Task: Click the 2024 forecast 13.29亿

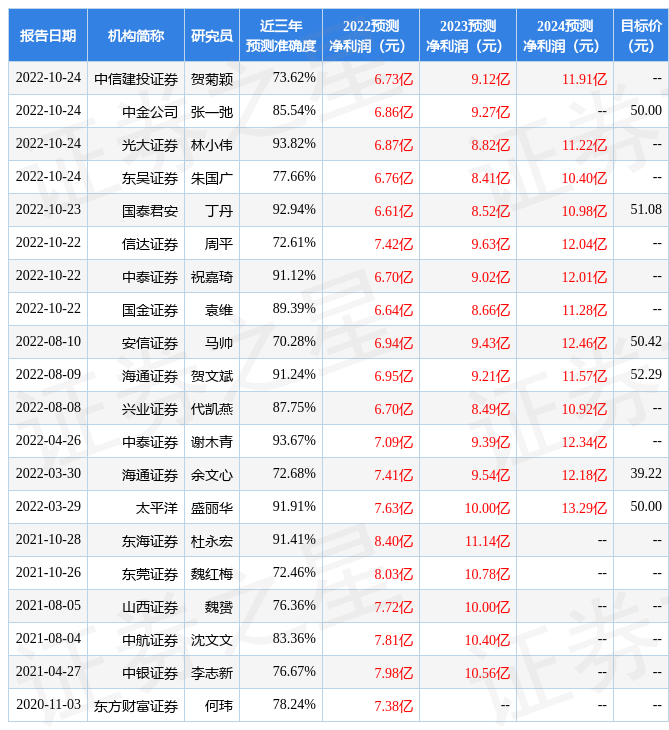Action: (x=584, y=508)
